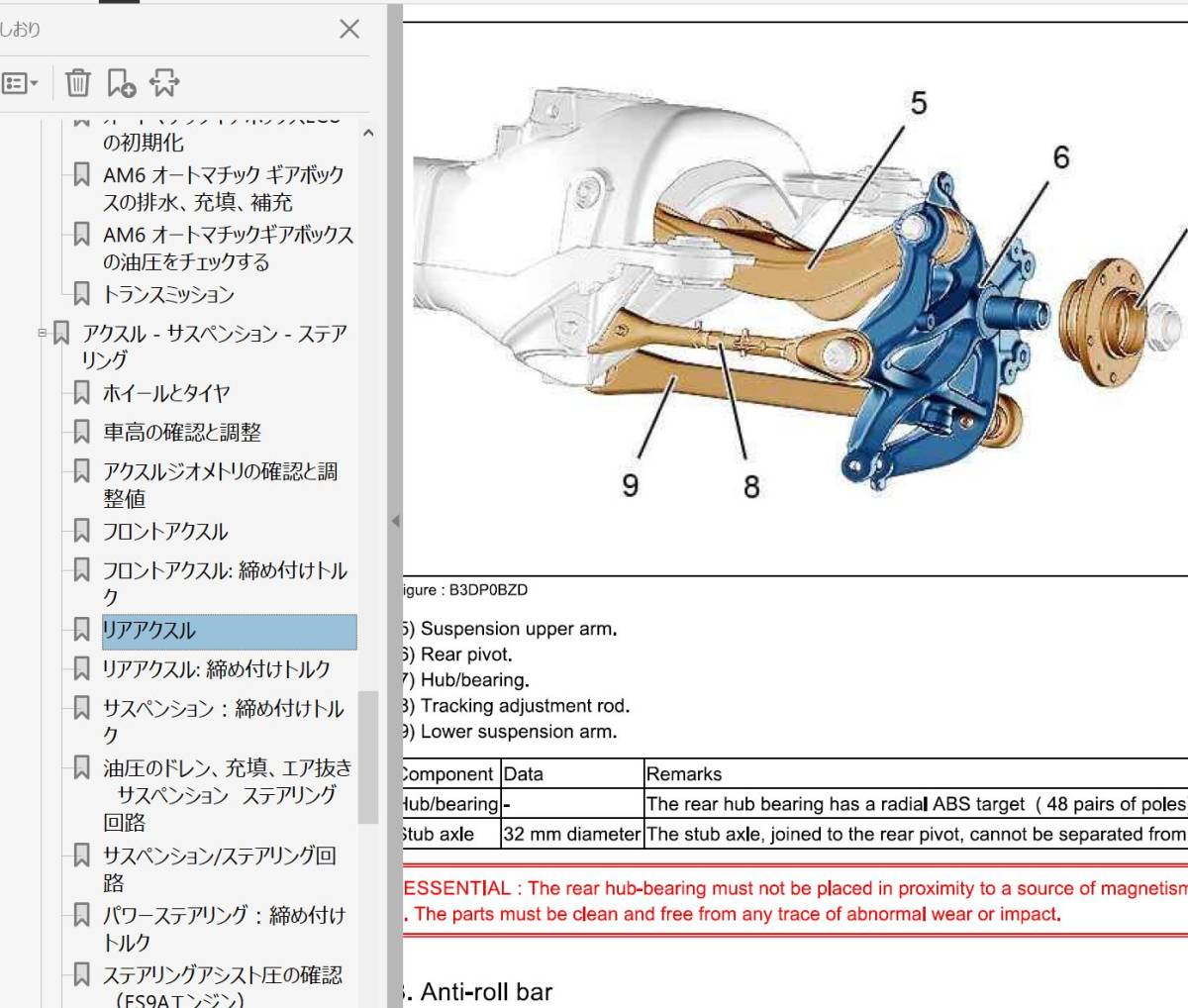Click bookmark icon beside リアアクスル
The image size is (1188, 1008).
point(82,629)
